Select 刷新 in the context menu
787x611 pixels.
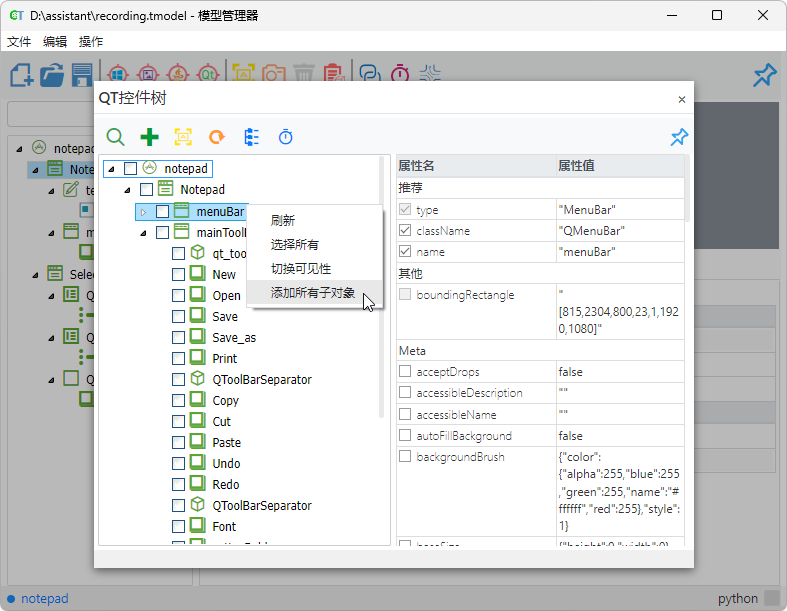pyautogui.click(x=283, y=221)
